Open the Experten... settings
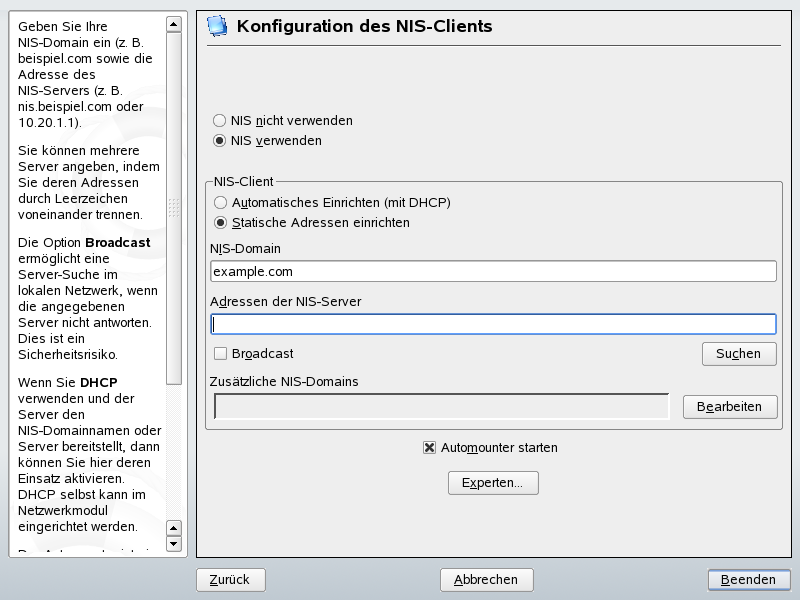Image resolution: width=800 pixels, height=600 pixels. point(493,483)
